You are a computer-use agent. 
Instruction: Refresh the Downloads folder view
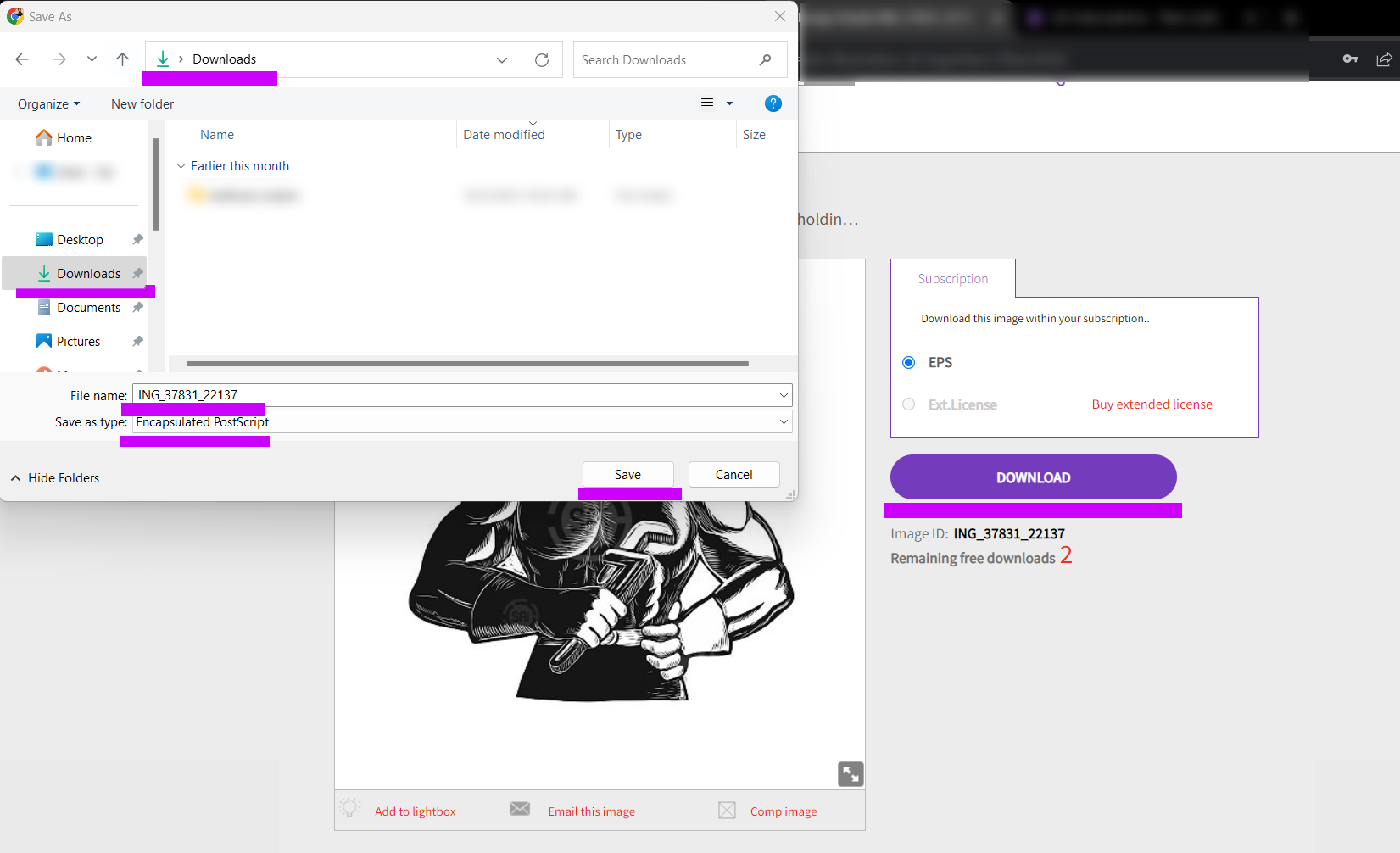click(542, 60)
